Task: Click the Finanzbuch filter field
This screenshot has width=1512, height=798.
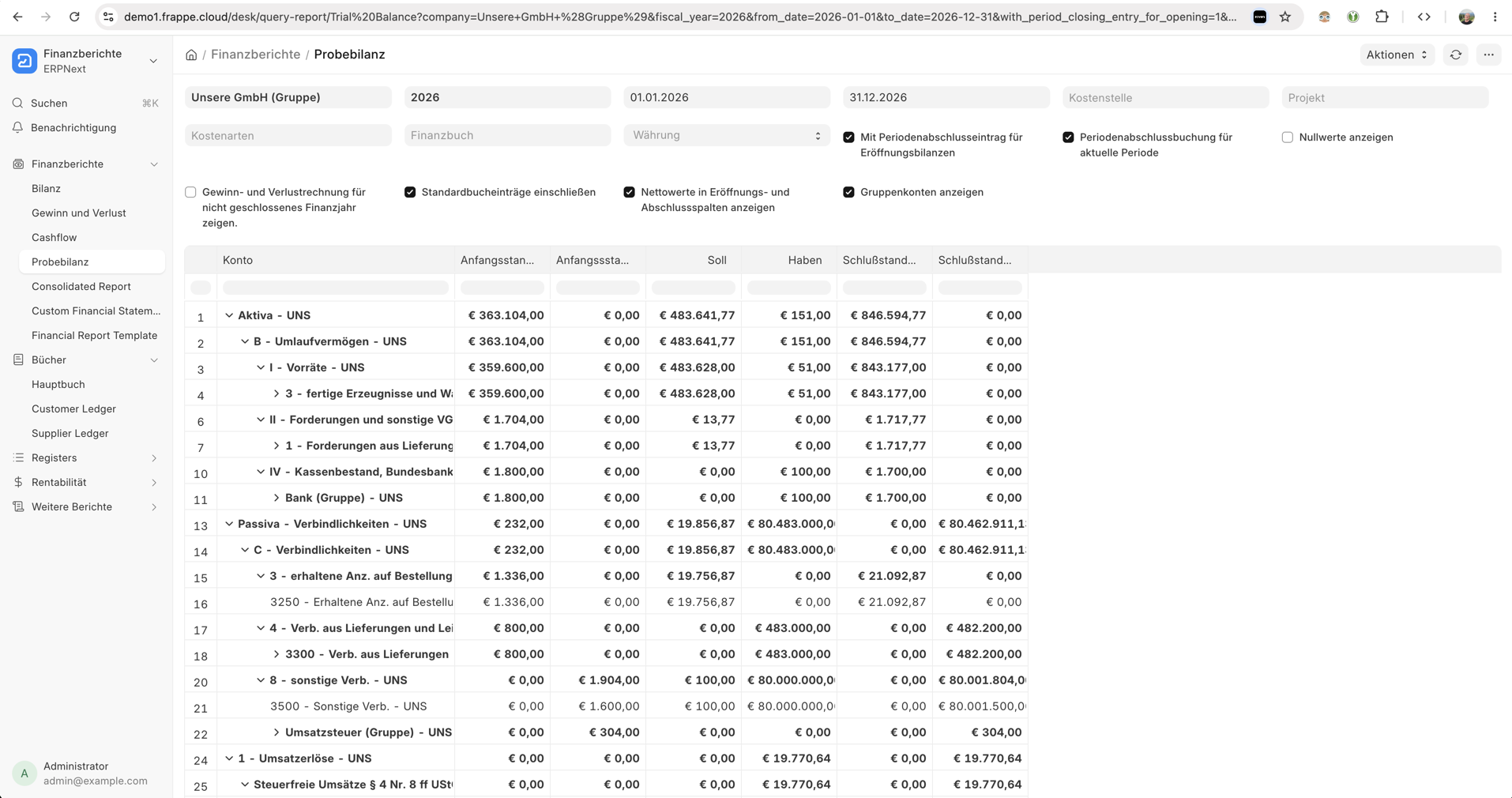Action: pyautogui.click(x=507, y=135)
